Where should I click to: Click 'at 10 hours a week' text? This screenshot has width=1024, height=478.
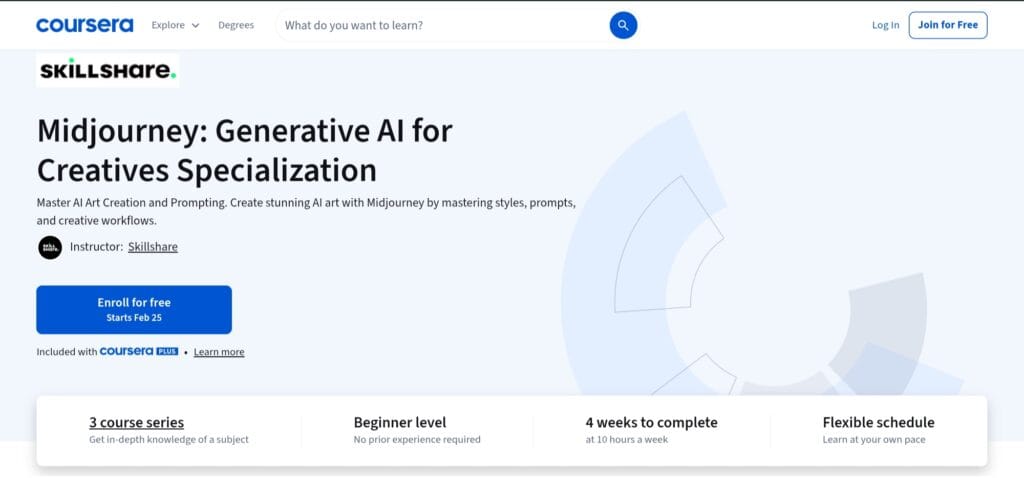[x=627, y=439]
